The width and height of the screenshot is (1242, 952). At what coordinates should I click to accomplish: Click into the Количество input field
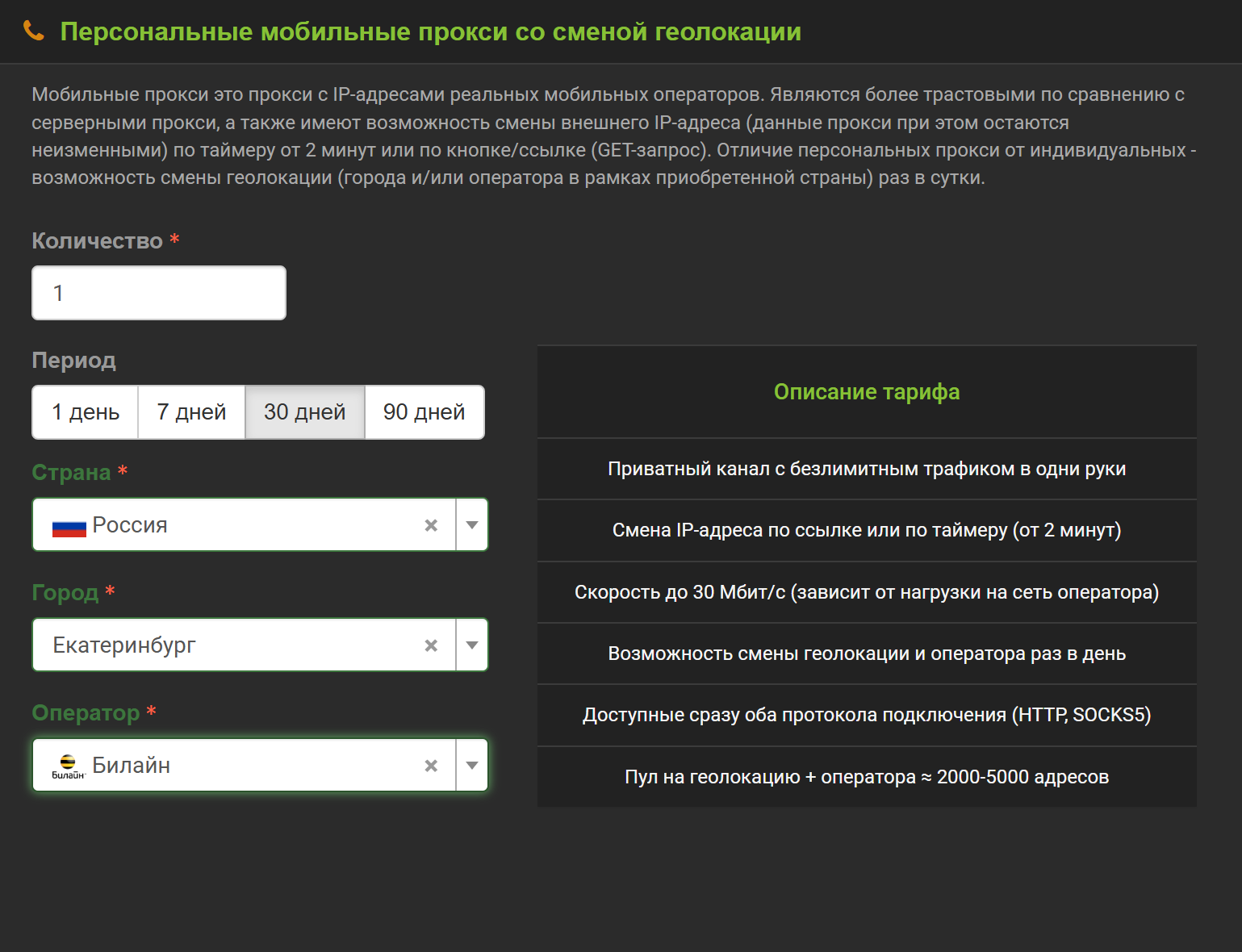(159, 293)
